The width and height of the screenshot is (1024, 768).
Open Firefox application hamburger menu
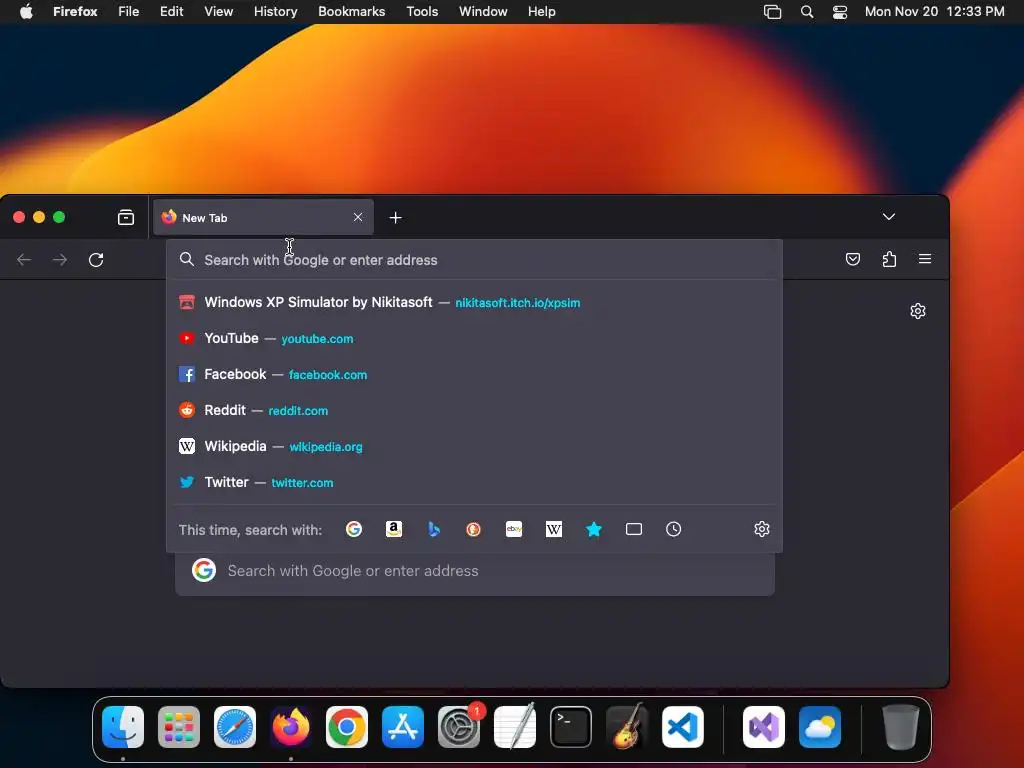(x=925, y=259)
